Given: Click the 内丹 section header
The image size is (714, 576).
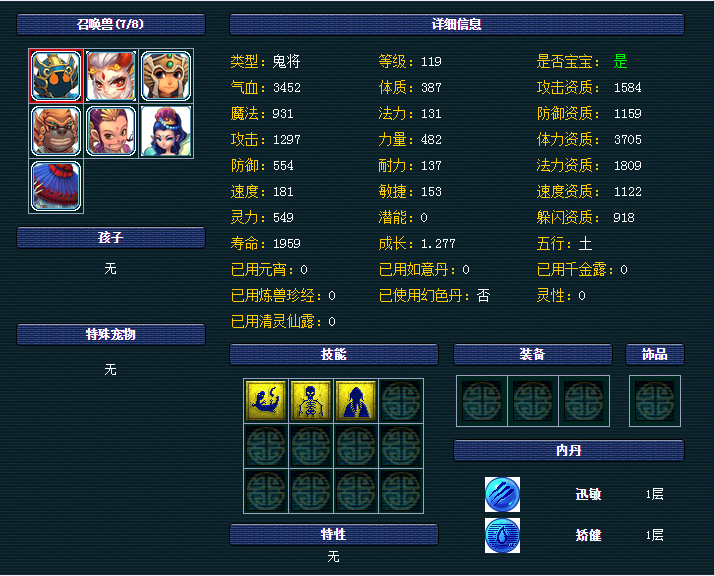Looking at the screenshot, I should (569, 450).
